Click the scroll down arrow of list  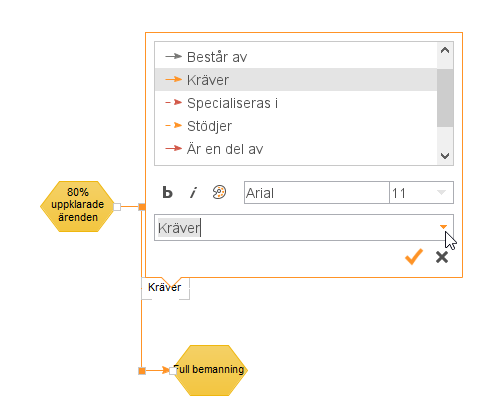[x=445, y=156]
